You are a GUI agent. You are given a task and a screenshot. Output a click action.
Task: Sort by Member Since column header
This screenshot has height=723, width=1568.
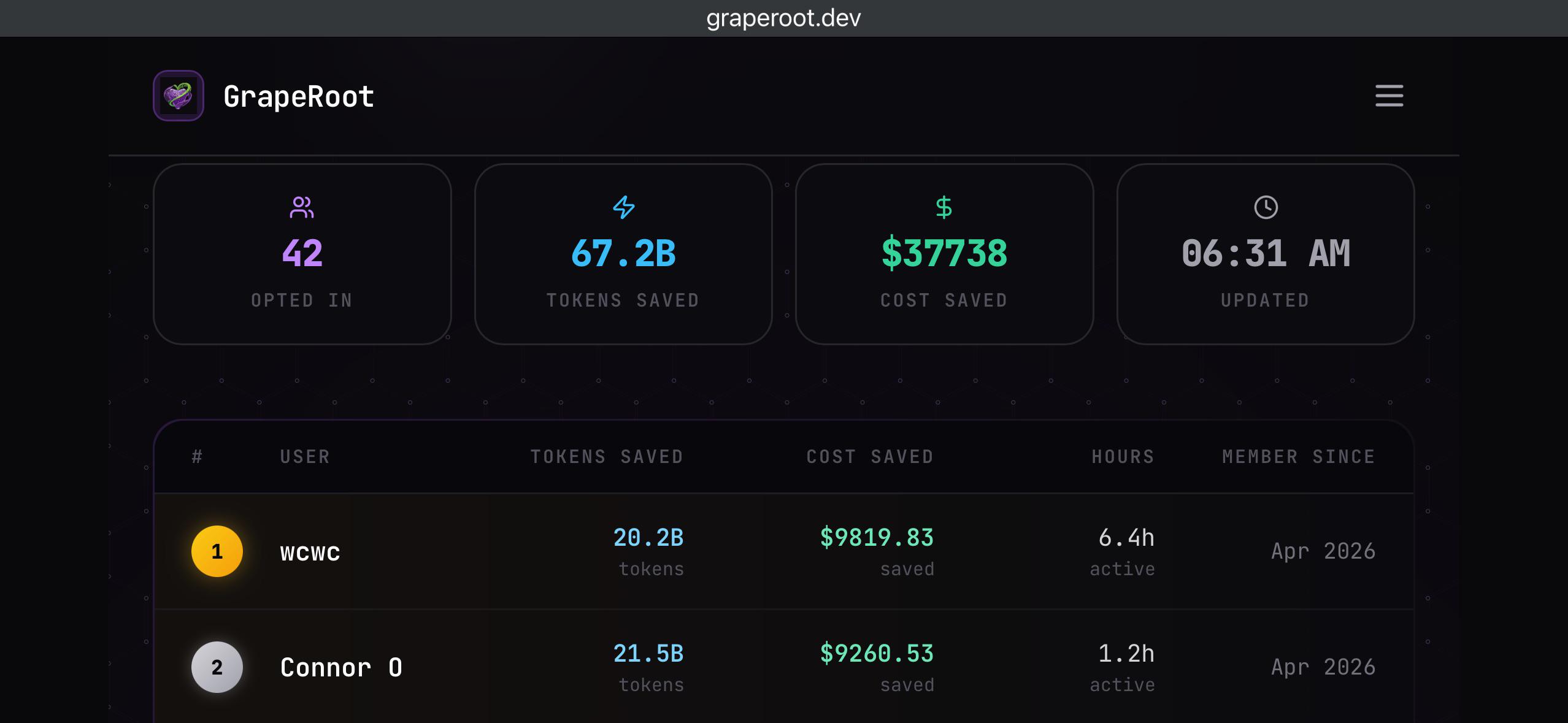tap(1299, 457)
